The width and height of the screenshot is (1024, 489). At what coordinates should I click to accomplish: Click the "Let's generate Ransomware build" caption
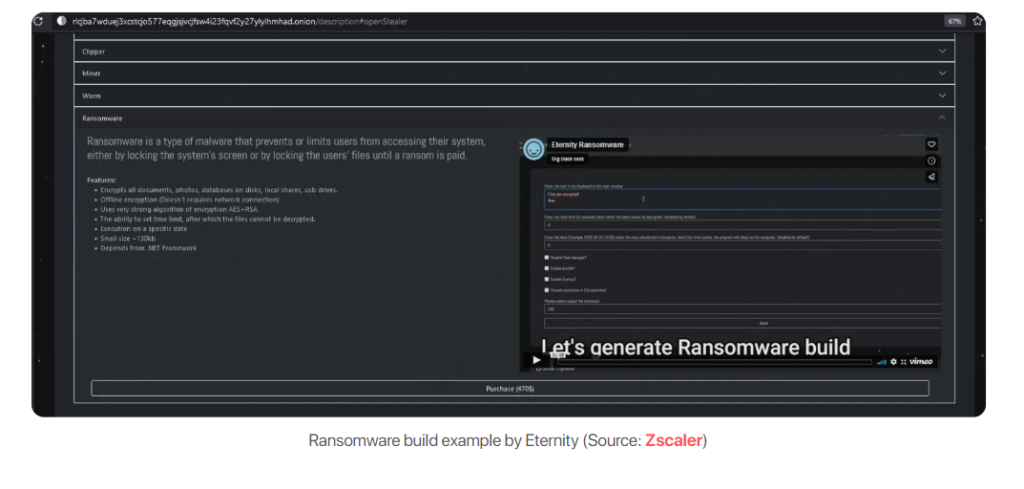coord(696,347)
